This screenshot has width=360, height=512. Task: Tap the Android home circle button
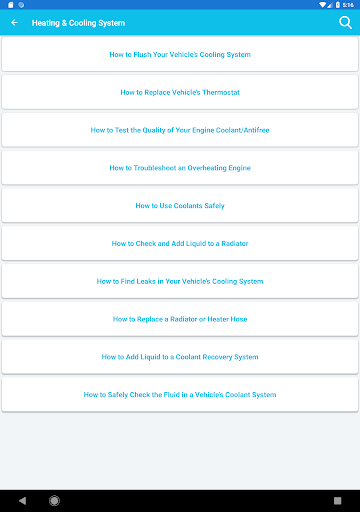54,500
